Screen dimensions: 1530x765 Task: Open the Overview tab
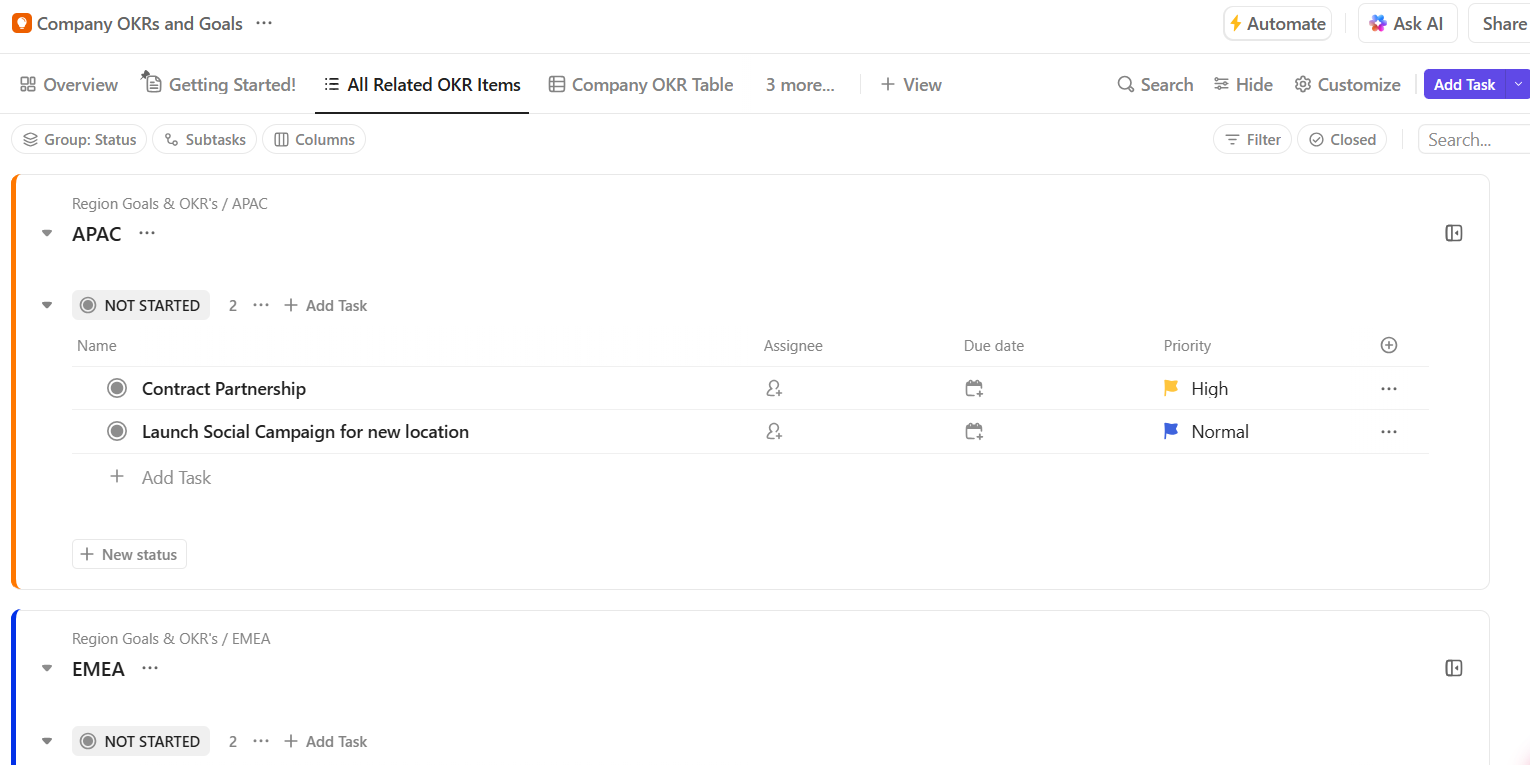[x=69, y=85]
